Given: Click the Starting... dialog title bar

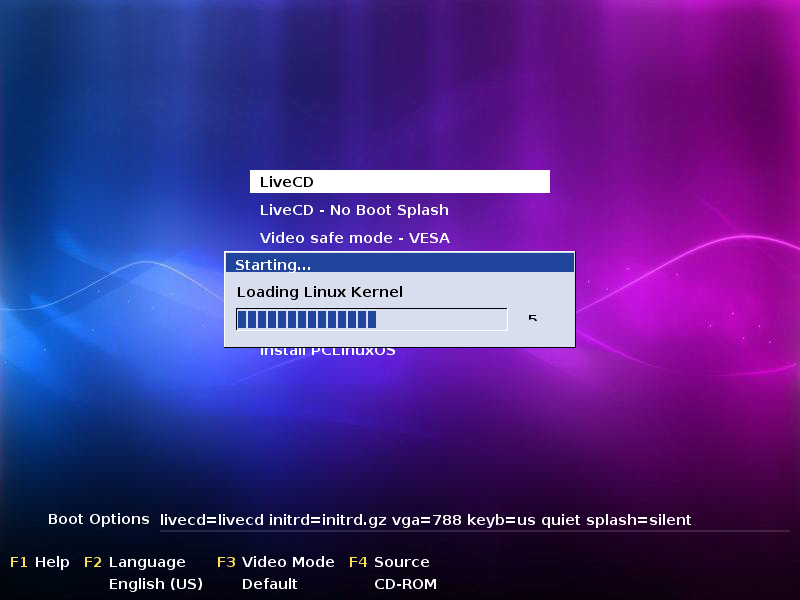Looking at the screenshot, I should [399, 263].
